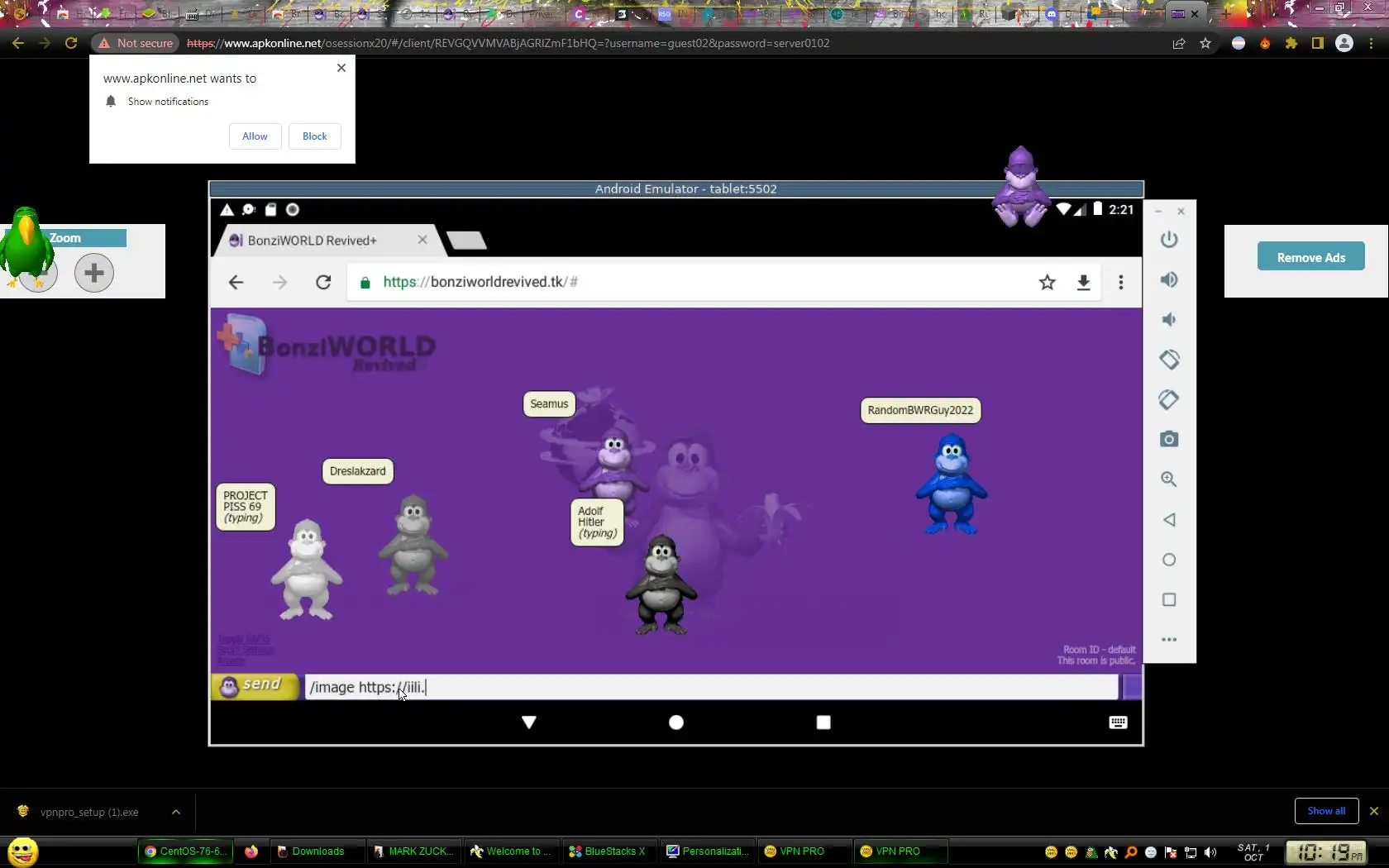Close the downloads bar
This screenshot has width=1389, height=868.
pyautogui.click(x=1374, y=811)
